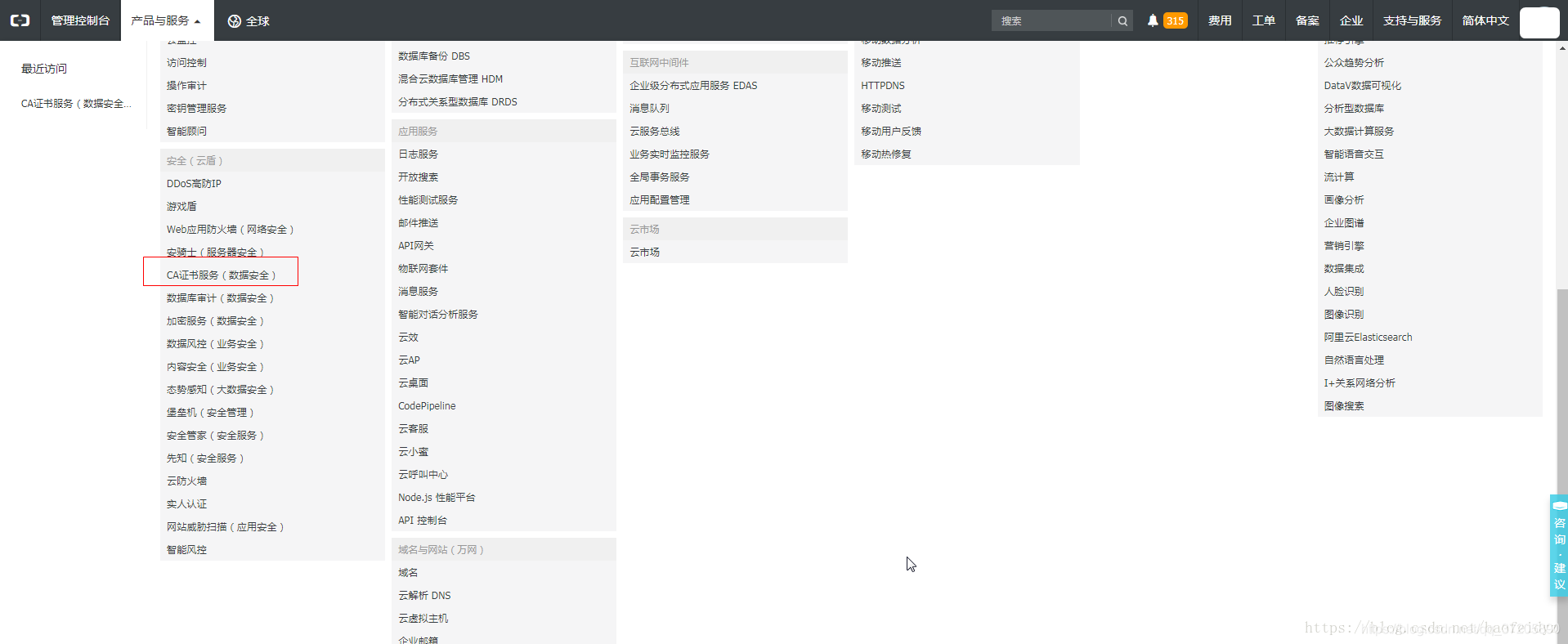Open the 工单 menu
Viewport: 1568px width, 644px height.
(x=1263, y=20)
